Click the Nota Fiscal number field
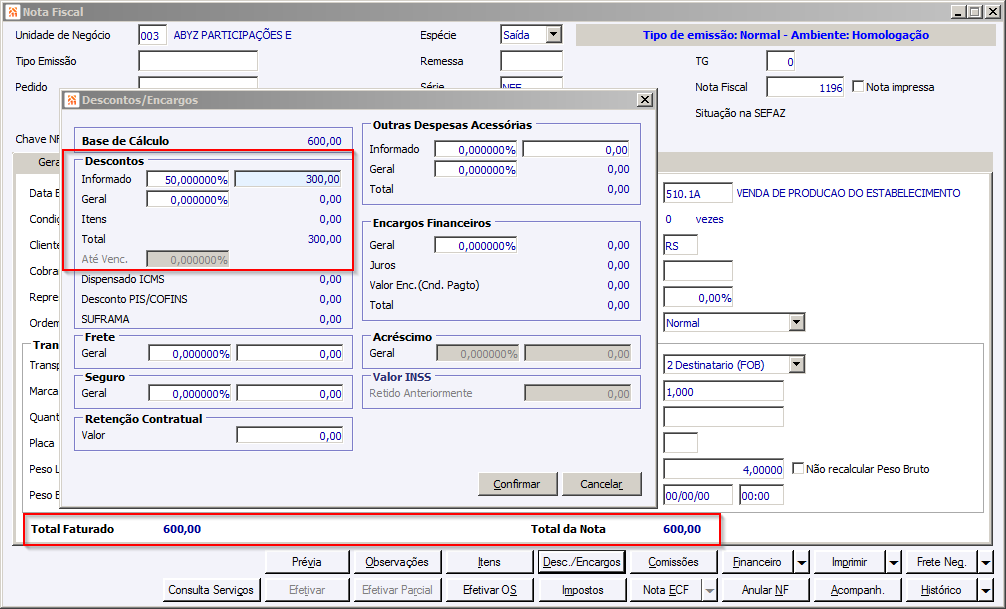 [x=805, y=88]
